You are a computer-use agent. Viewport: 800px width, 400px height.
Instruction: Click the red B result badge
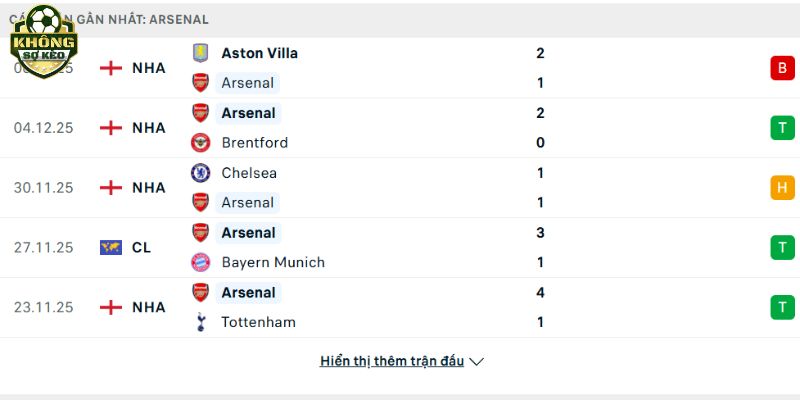point(781,68)
